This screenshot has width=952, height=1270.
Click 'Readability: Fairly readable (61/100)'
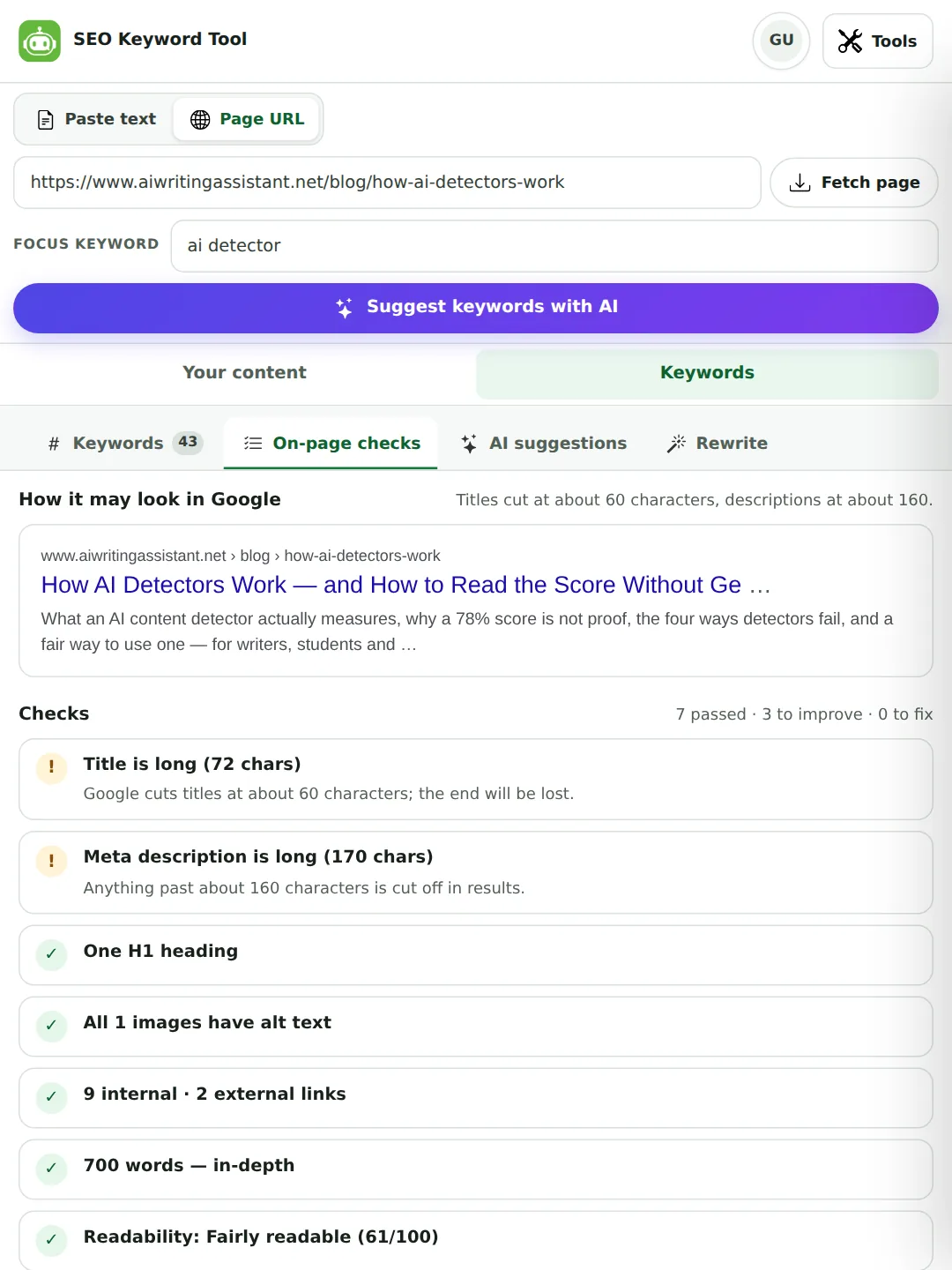[x=261, y=1237]
